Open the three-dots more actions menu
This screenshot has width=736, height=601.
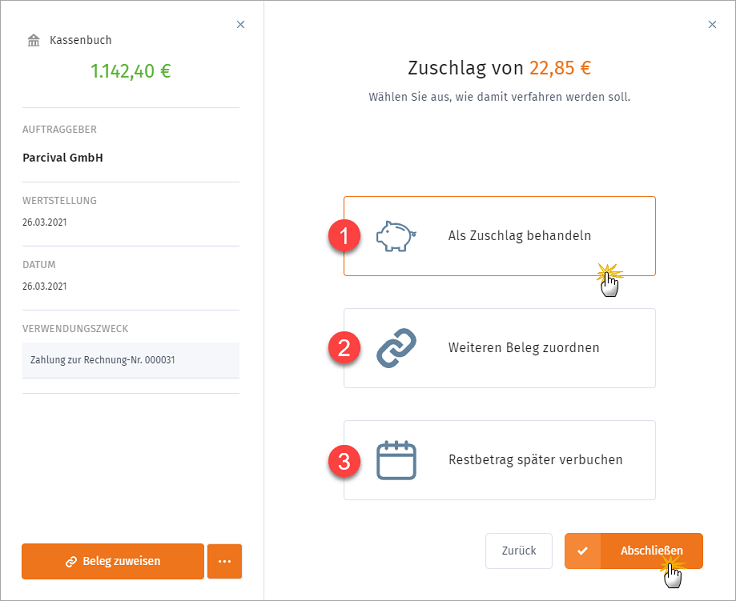click(224, 562)
